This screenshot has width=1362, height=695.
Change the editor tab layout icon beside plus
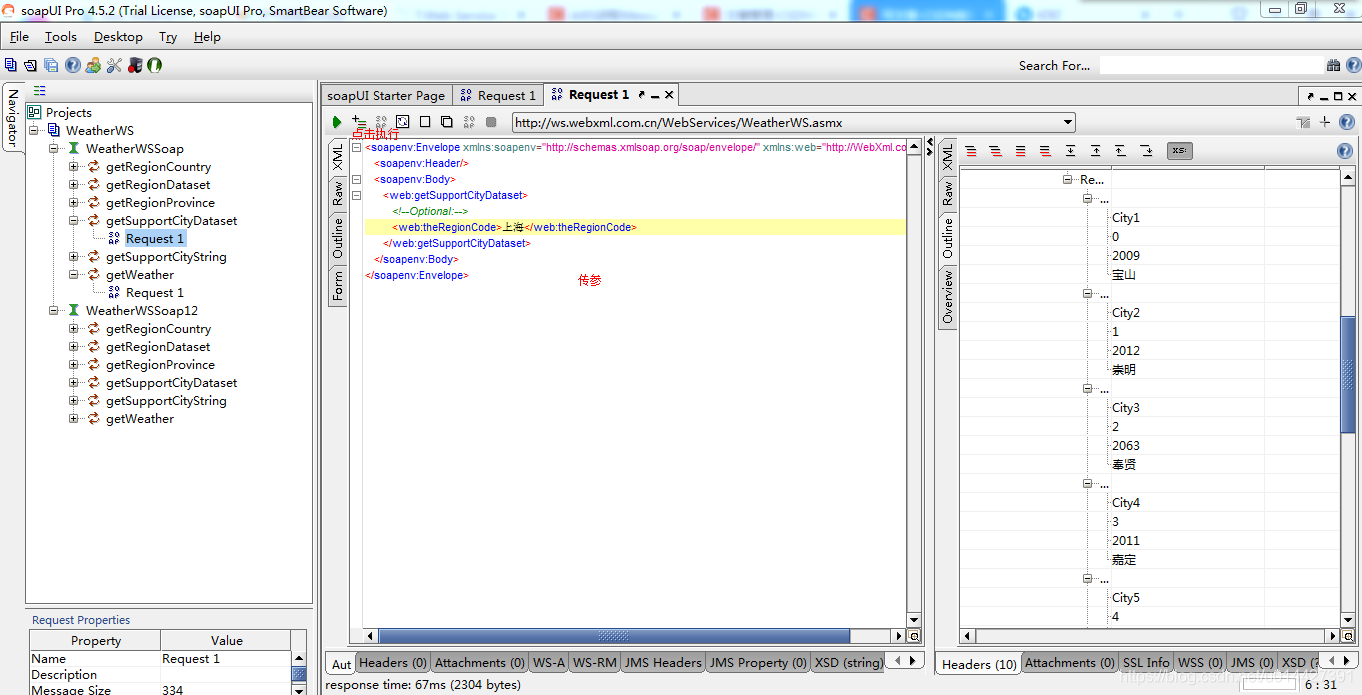(1303, 122)
